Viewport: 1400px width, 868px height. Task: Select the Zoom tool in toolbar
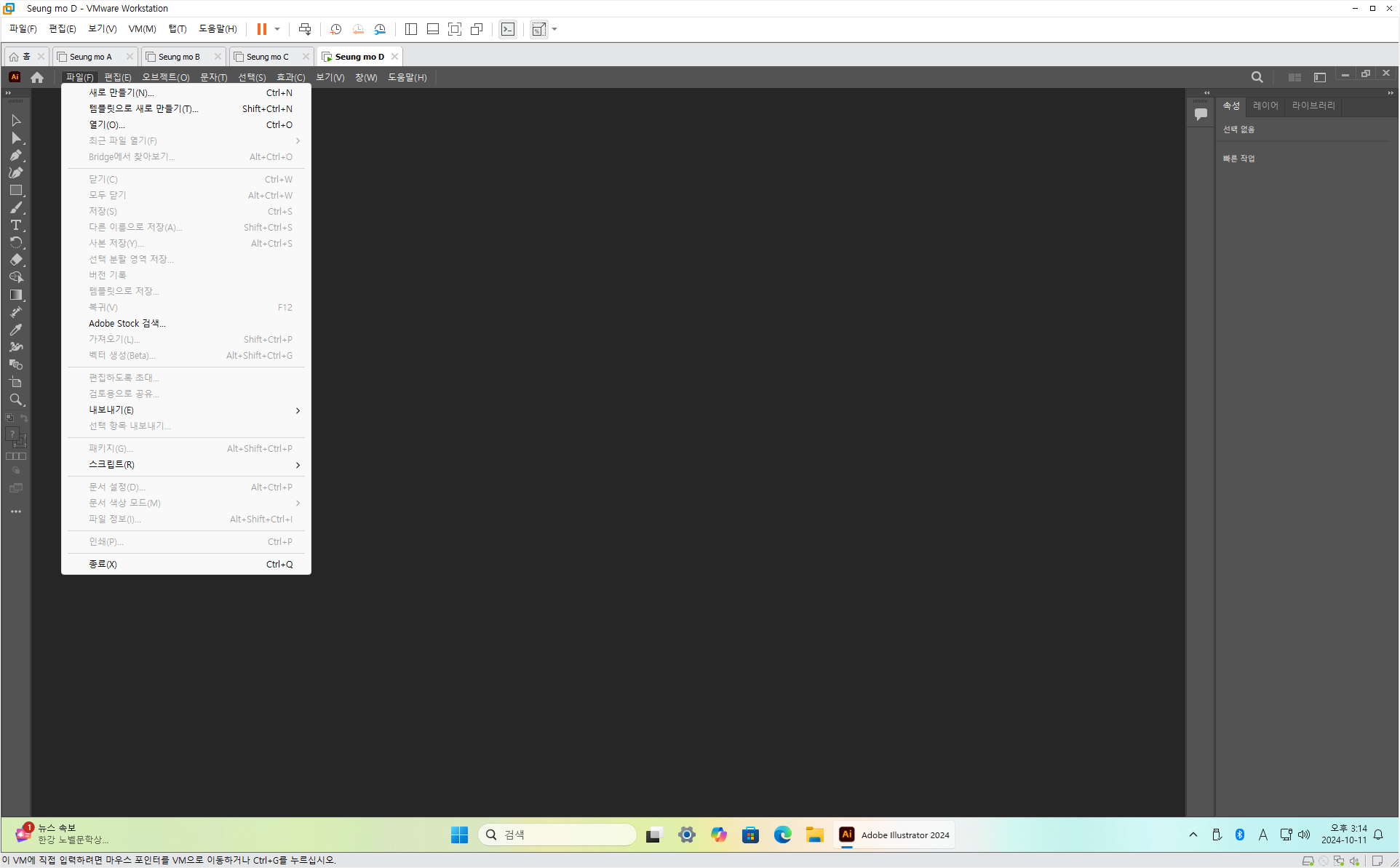16,399
